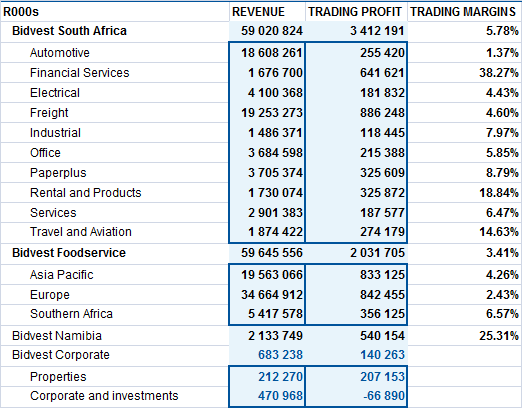Click Automotive trading profit 255 420

pyautogui.click(x=382, y=53)
